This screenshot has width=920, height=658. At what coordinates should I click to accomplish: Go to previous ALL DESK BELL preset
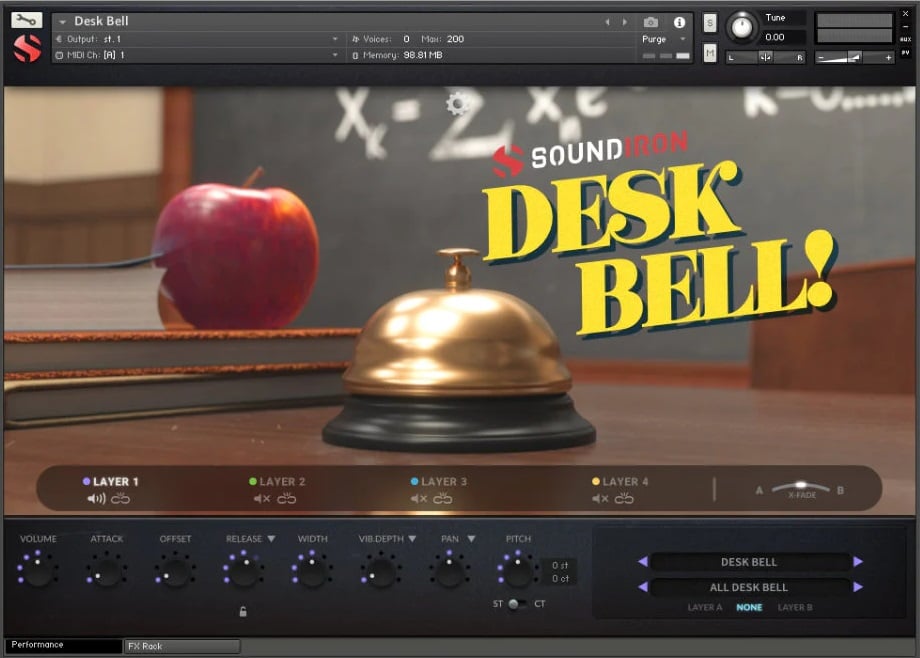click(x=642, y=587)
